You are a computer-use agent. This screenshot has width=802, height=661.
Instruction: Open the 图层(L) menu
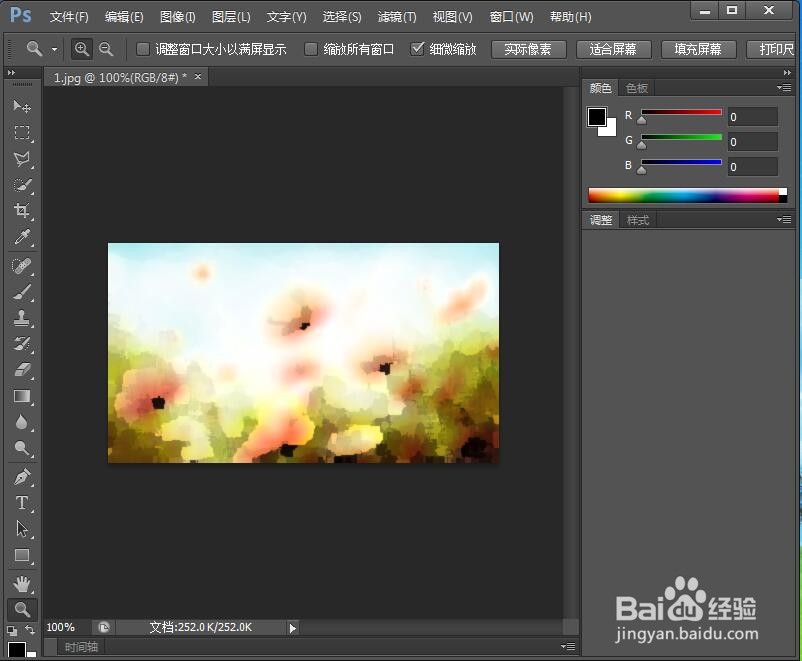231,17
